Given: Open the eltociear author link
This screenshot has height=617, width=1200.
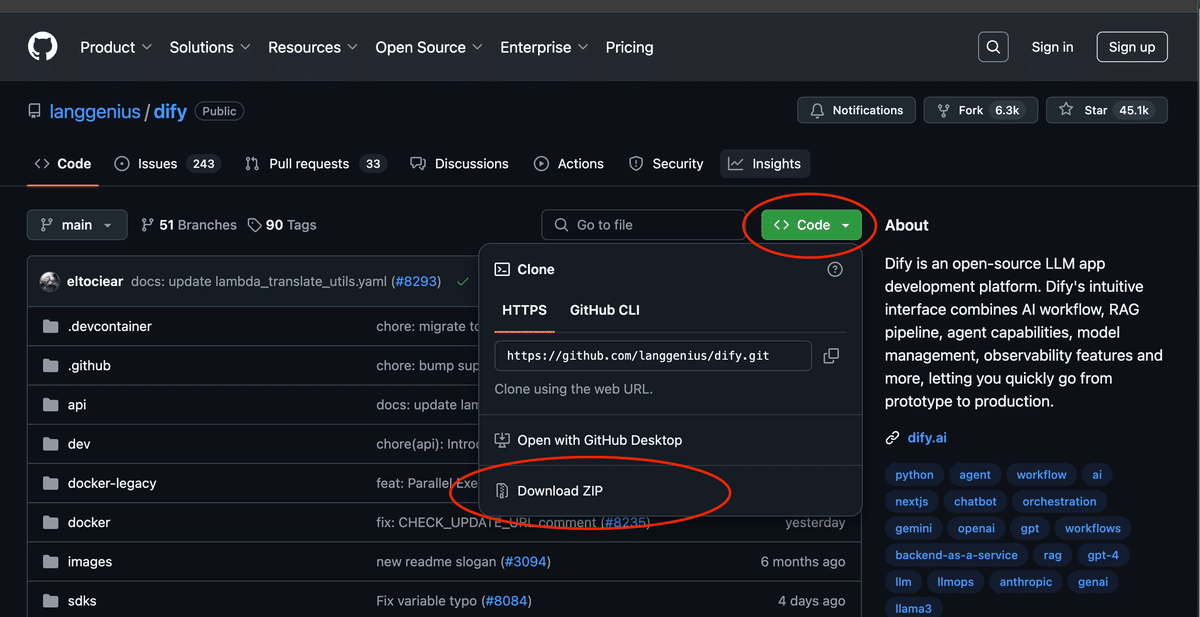Looking at the screenshot, I should click(x=95, y=282).
